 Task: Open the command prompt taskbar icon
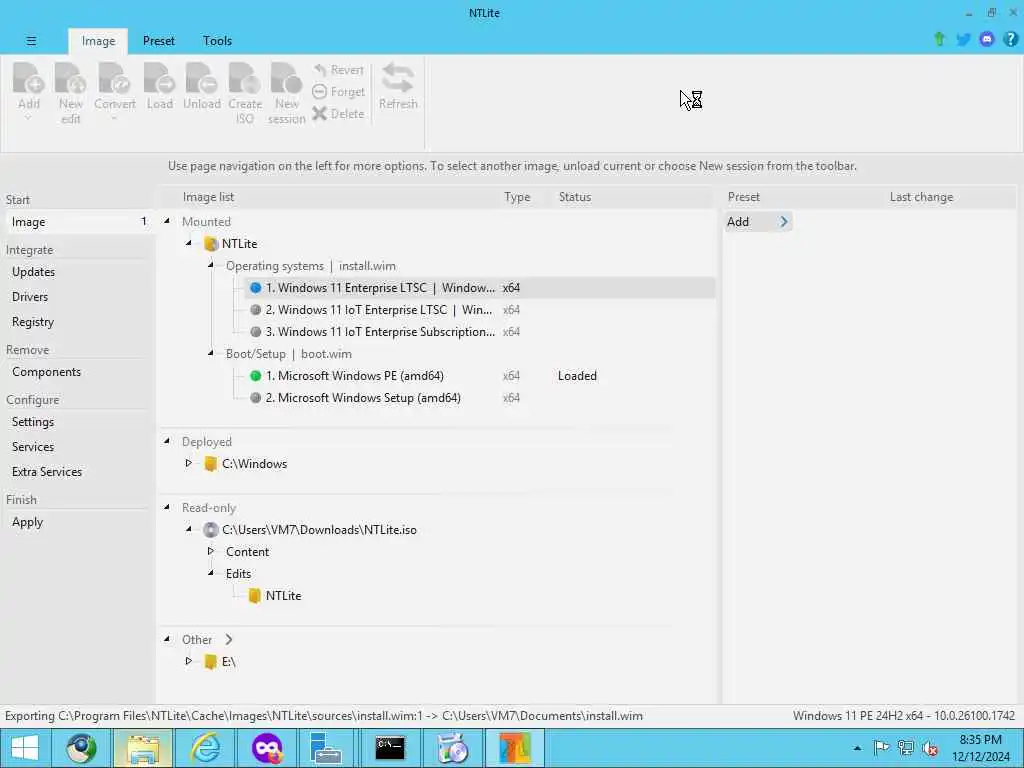click(x=390, y=748)
